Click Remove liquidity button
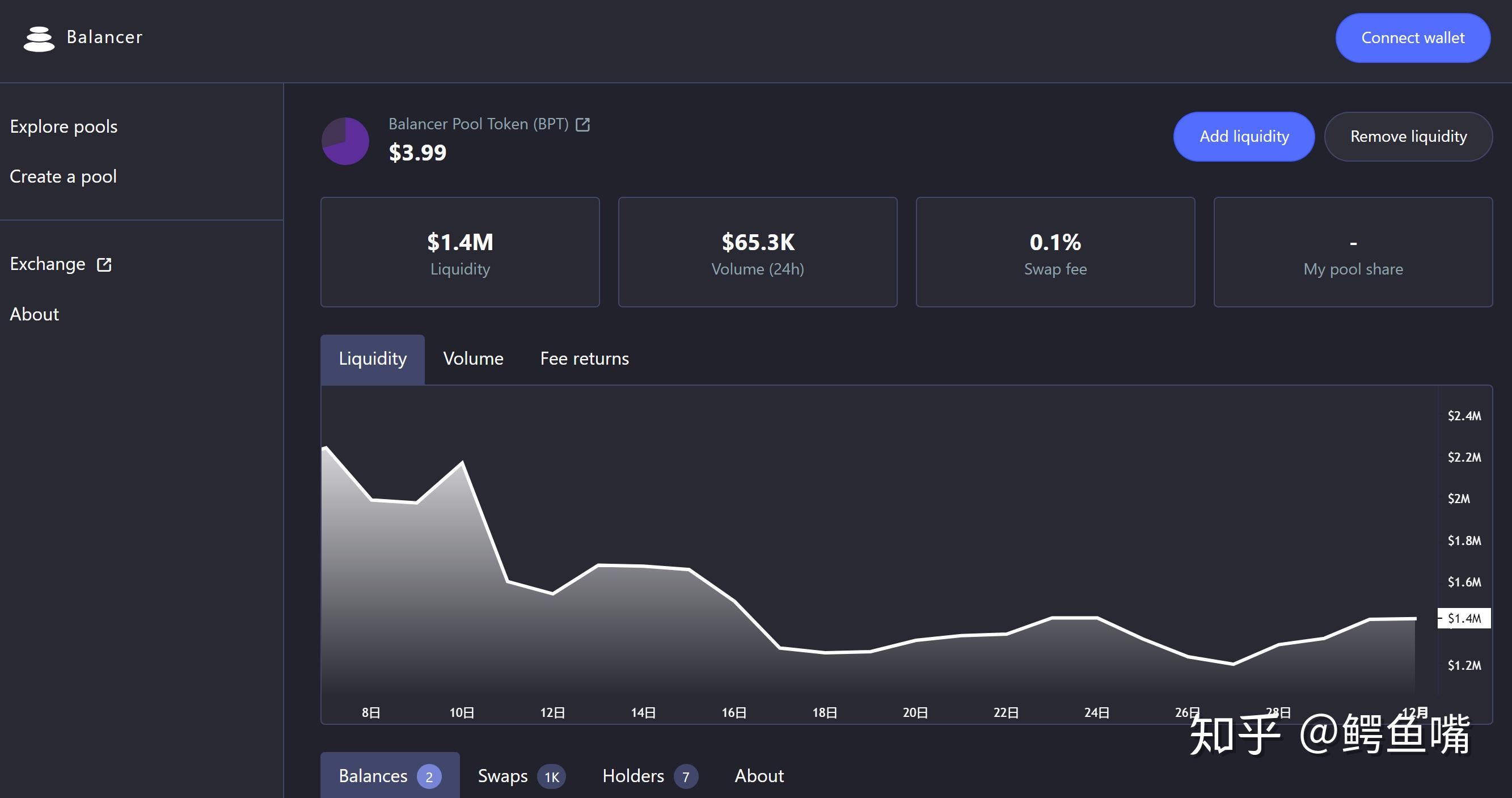Viewport: 1512px width, 798px height. tap(1408, 136)
